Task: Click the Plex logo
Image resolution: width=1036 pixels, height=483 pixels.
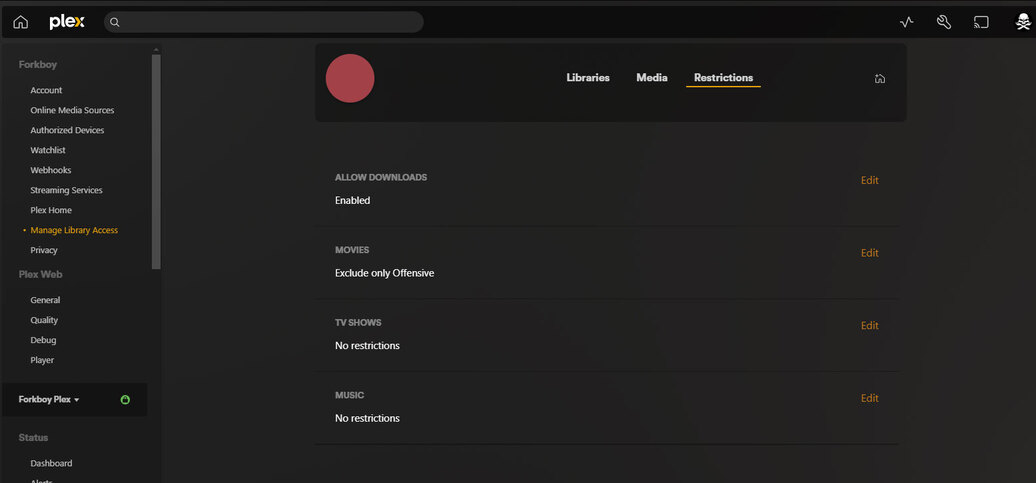Action: tap(67, 22)
